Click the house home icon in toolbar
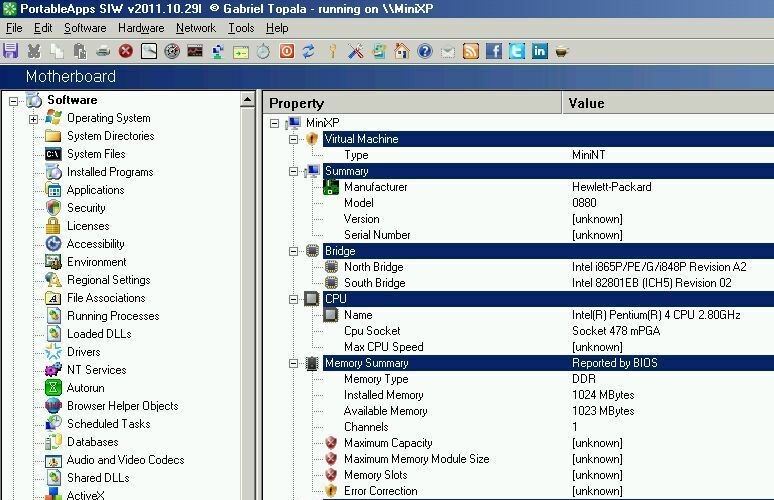Image resolution: width=774 pixels, height=500 pixels. [401, 51]
